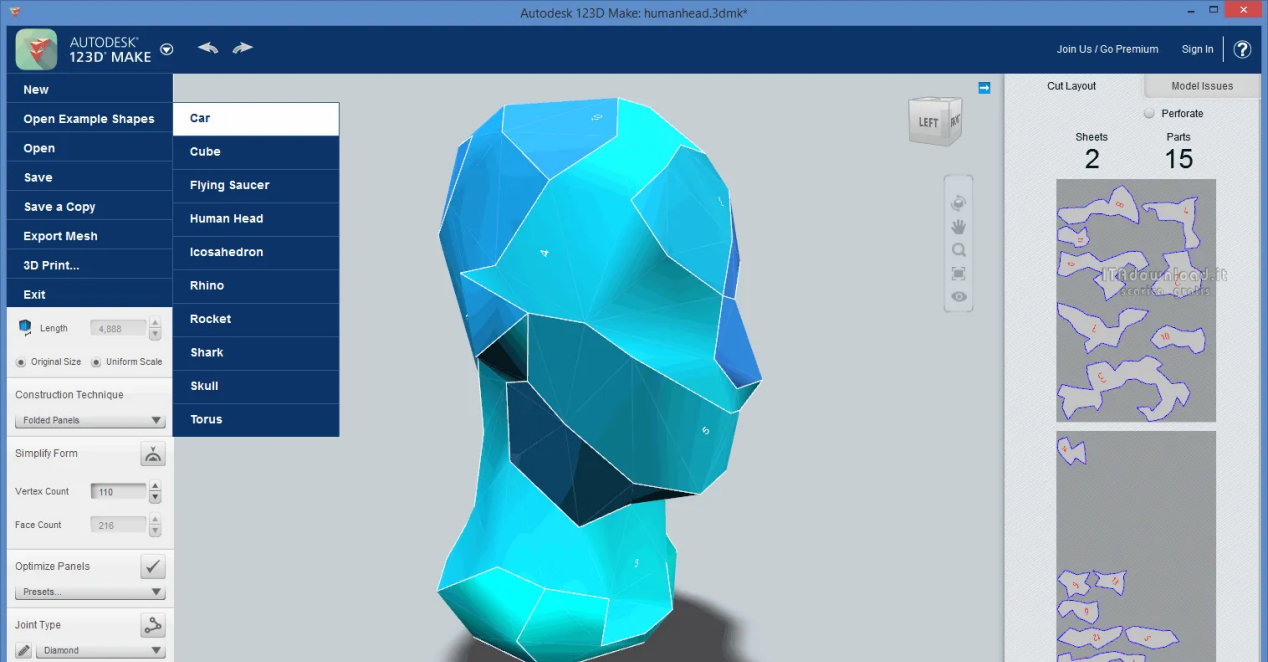Select the Original Size radio button
This screenshot has width=1268, height=662.
pos(21,362)
